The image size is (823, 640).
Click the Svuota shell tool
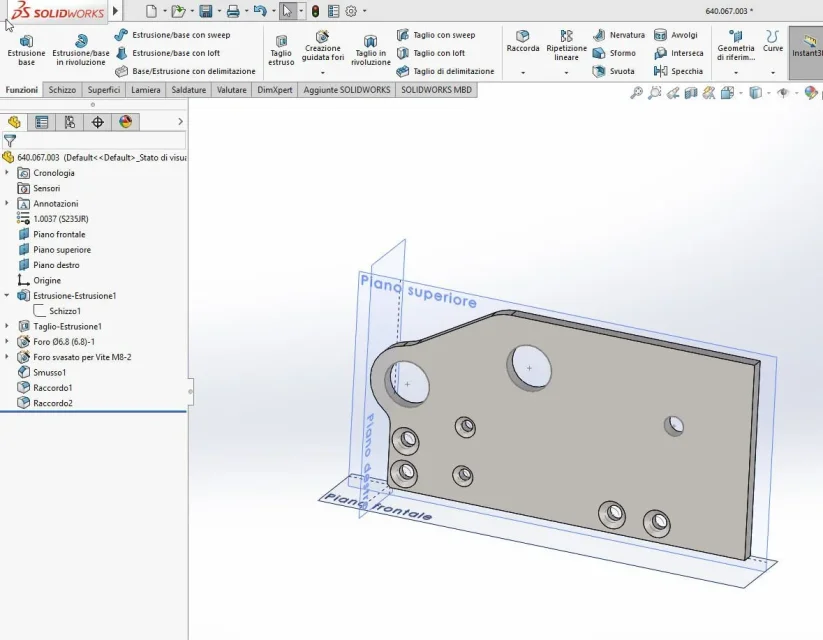[x=614, y=71]
